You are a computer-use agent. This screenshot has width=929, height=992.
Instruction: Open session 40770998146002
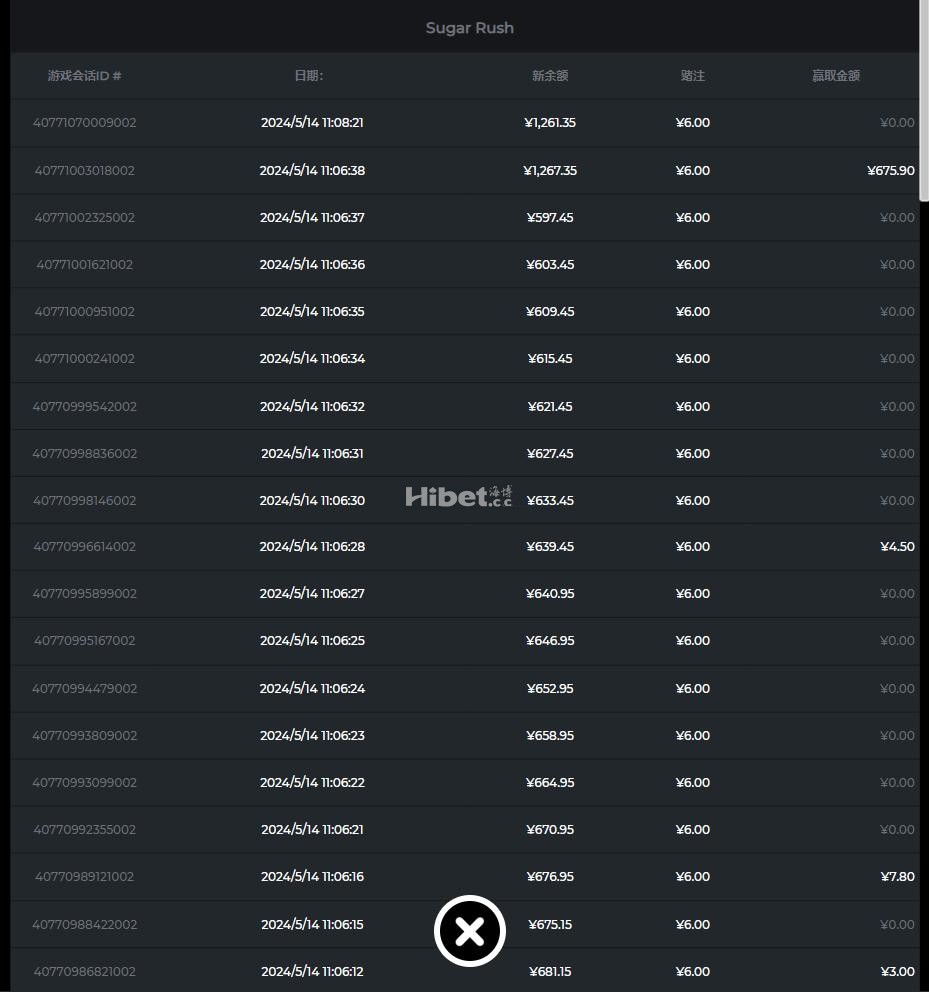pyautogui.click(x=85, y=500)
